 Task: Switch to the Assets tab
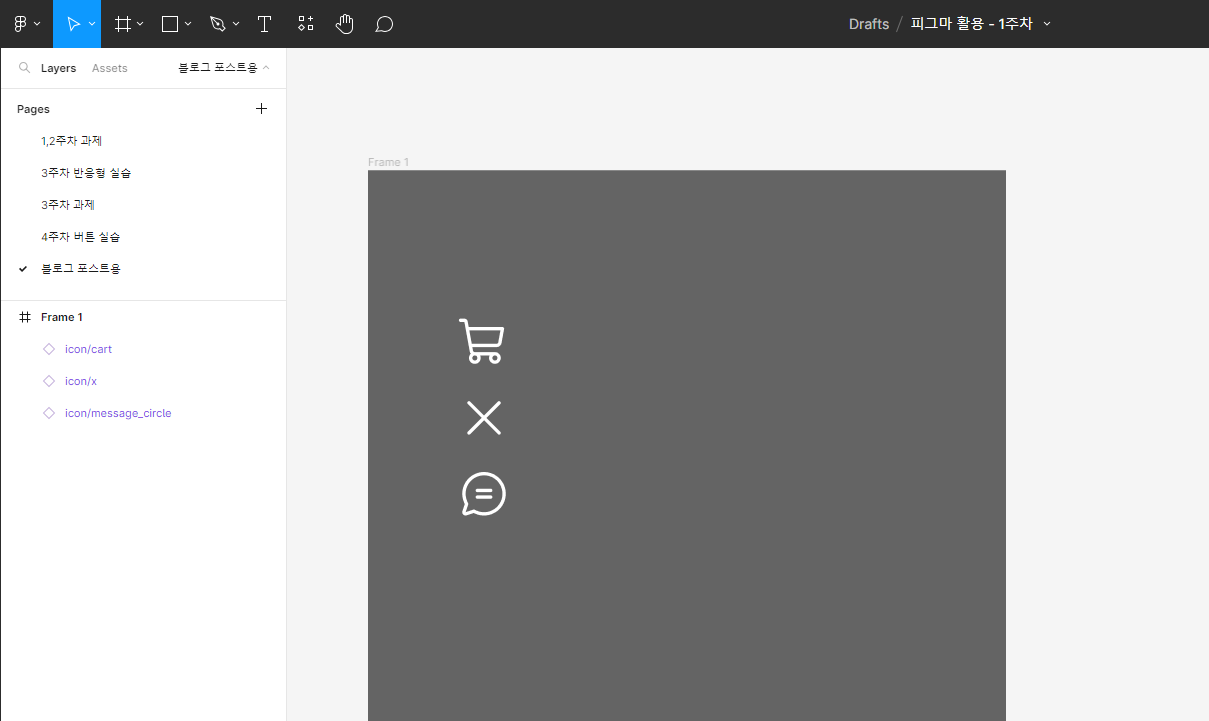(x=109, y=68)
